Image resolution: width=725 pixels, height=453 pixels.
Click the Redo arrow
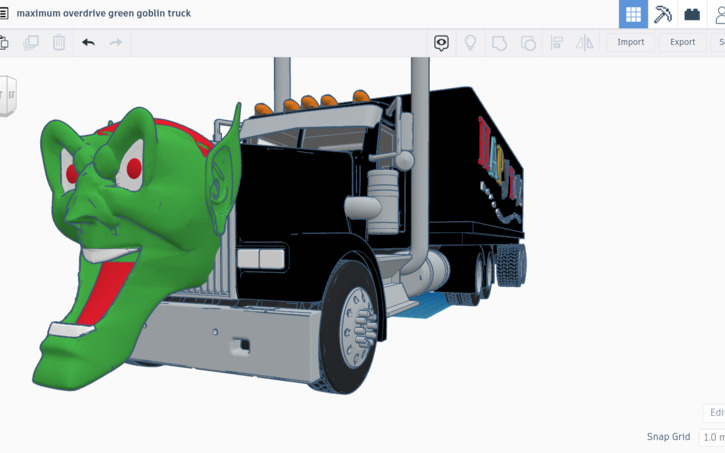116,43
